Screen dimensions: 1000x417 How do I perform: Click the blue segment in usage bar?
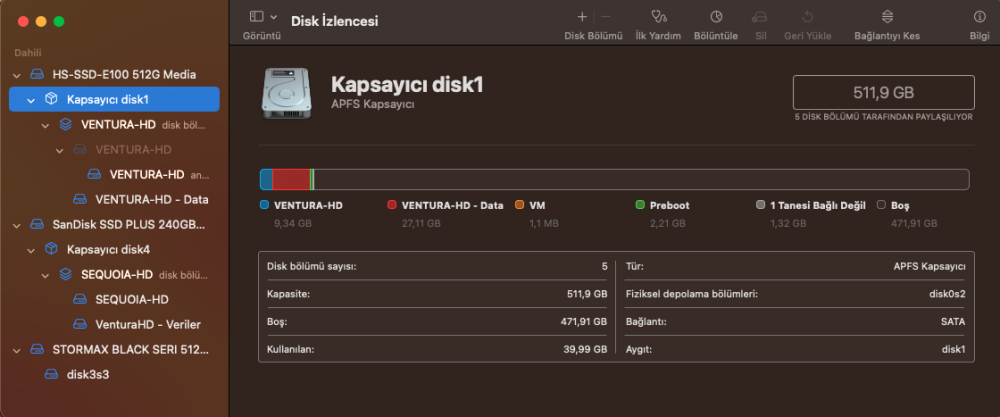267,179
